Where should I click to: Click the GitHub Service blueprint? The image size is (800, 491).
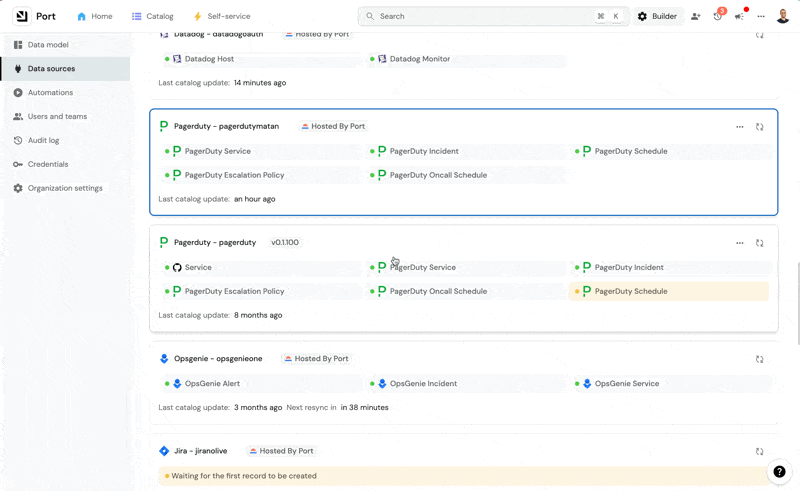260,267
